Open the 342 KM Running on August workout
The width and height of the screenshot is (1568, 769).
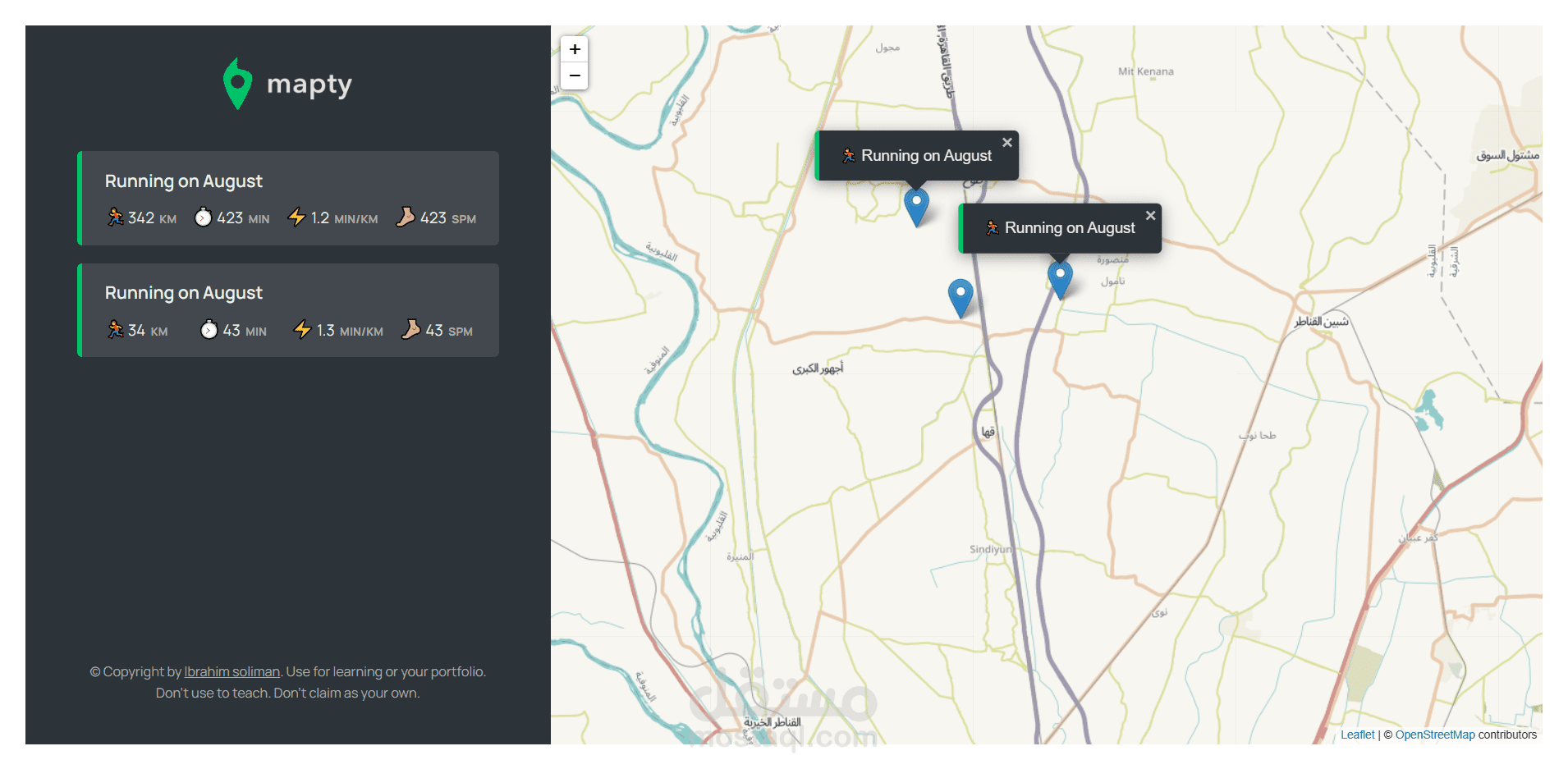(x=288, y=182)
